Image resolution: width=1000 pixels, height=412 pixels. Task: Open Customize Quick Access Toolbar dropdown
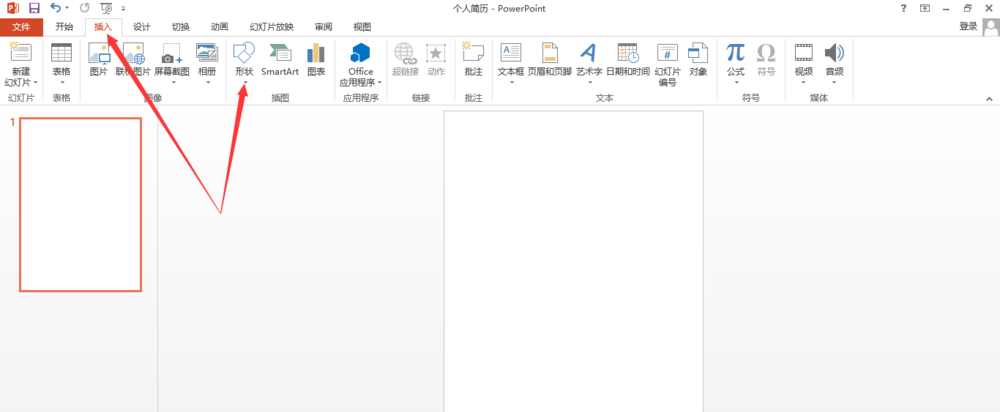(123, 9)
